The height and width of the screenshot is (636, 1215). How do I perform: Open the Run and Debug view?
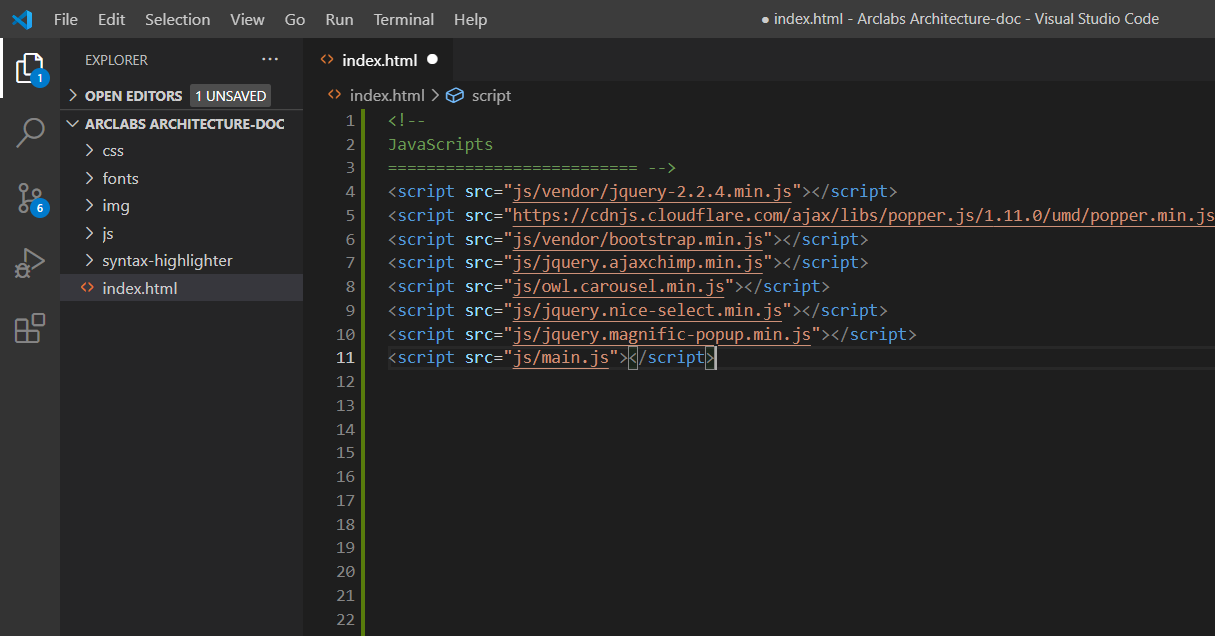(30, 263)
